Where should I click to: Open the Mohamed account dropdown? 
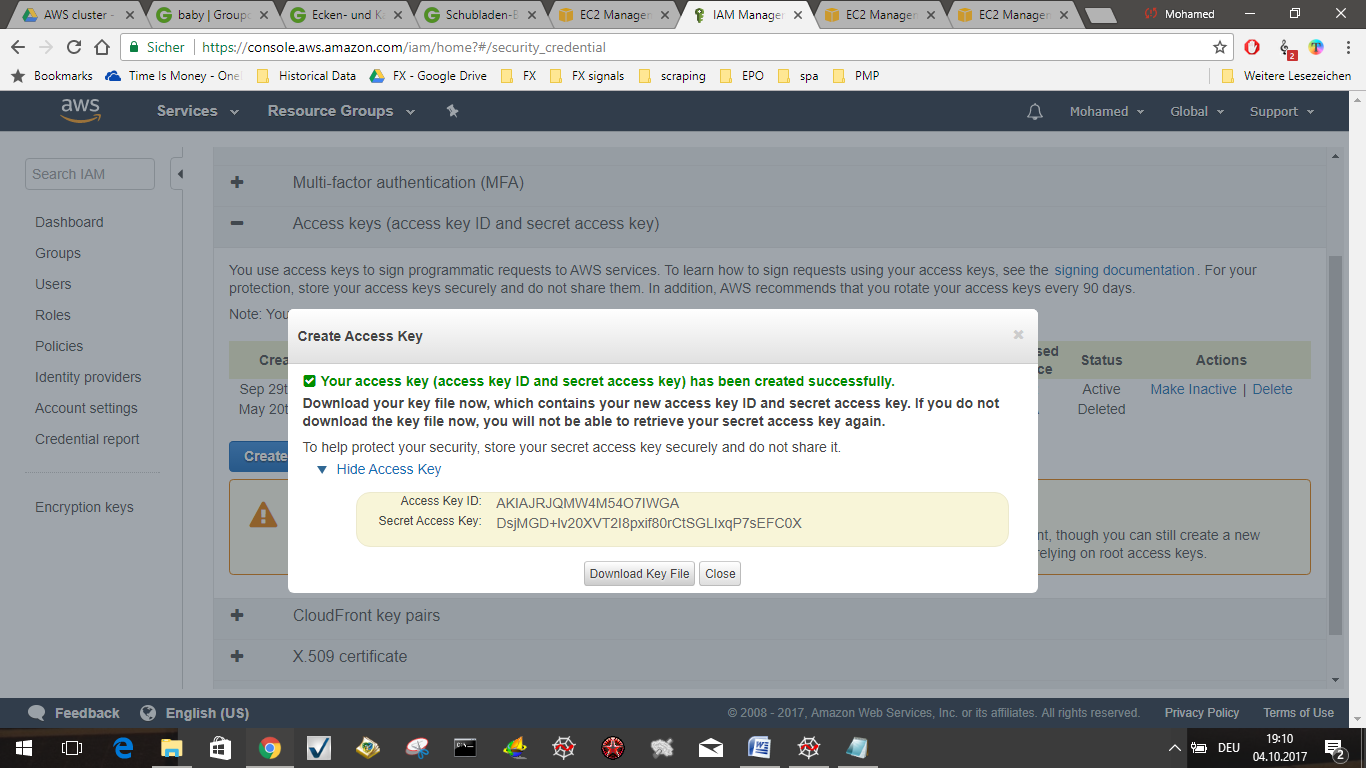pyautogui.click(x=1106, y=112)
